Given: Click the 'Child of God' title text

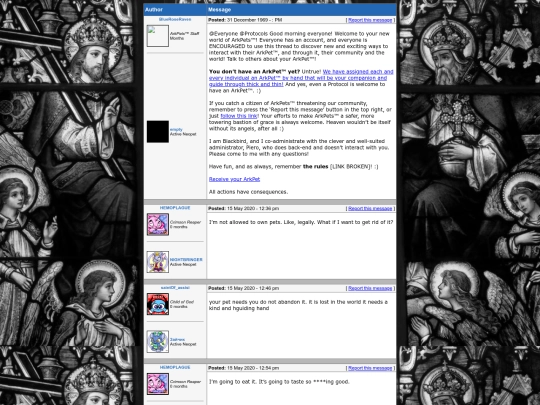Looking at the screenshot, I should [182, 302].
